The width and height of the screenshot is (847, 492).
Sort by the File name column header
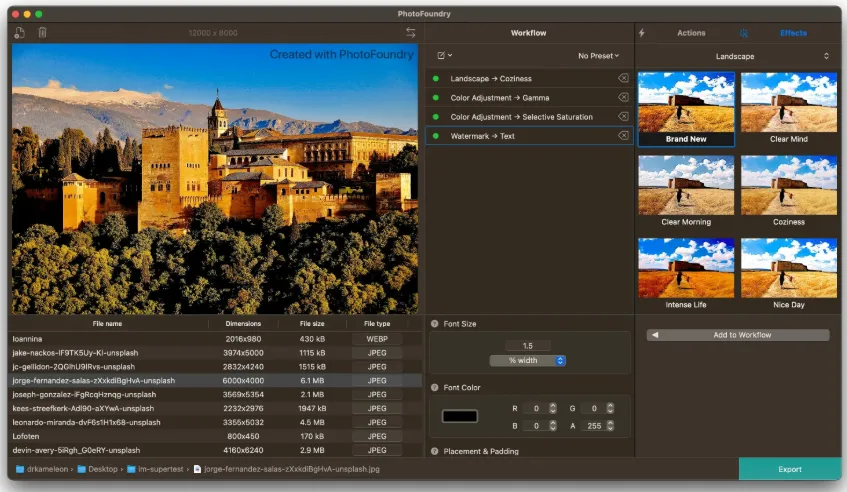click(x=107, y=324)
